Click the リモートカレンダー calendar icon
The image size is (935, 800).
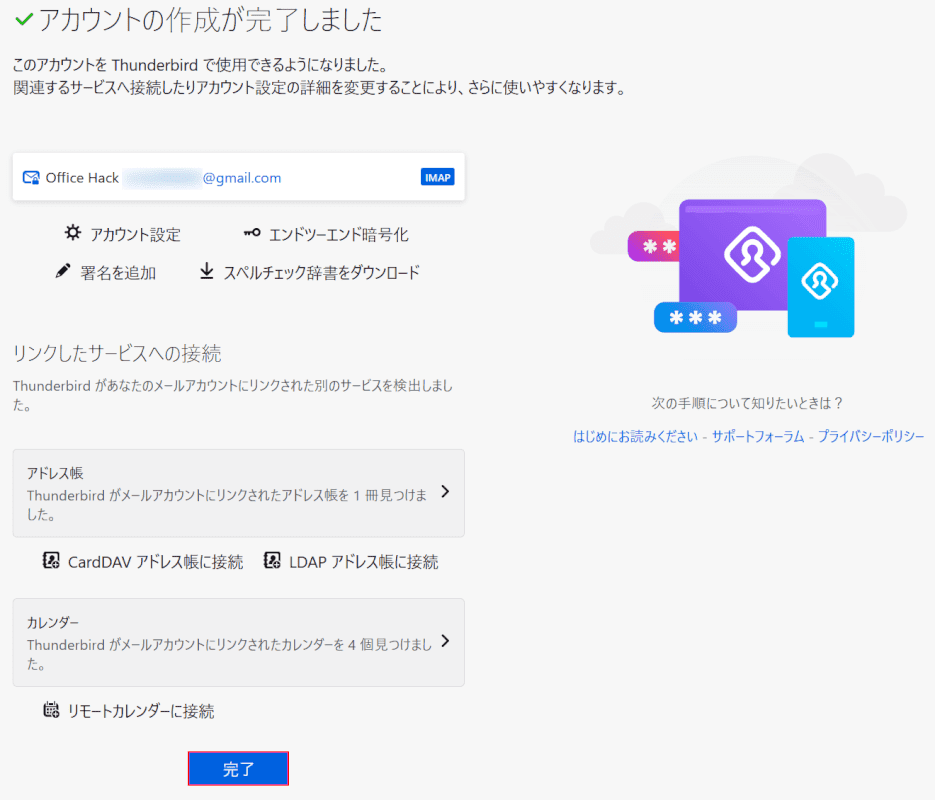[x=51, y=709]
